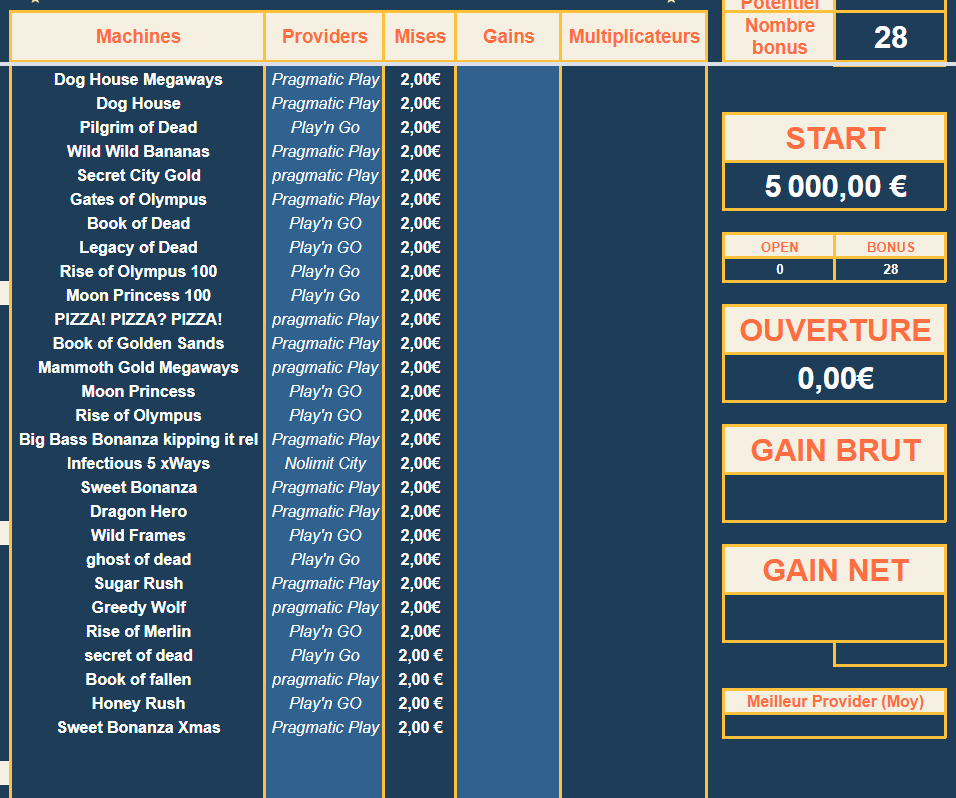
Task: Click the 0,00€ ouverture value
Action: [835, 378]
